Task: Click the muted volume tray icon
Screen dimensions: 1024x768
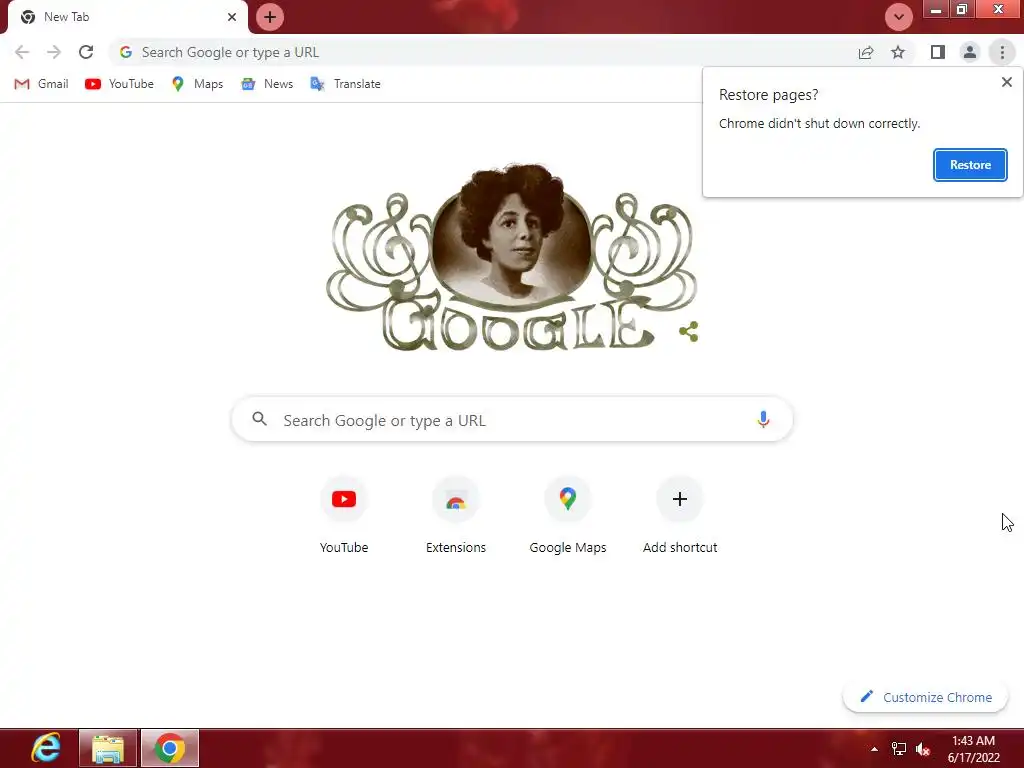Action: coord(923,749)
